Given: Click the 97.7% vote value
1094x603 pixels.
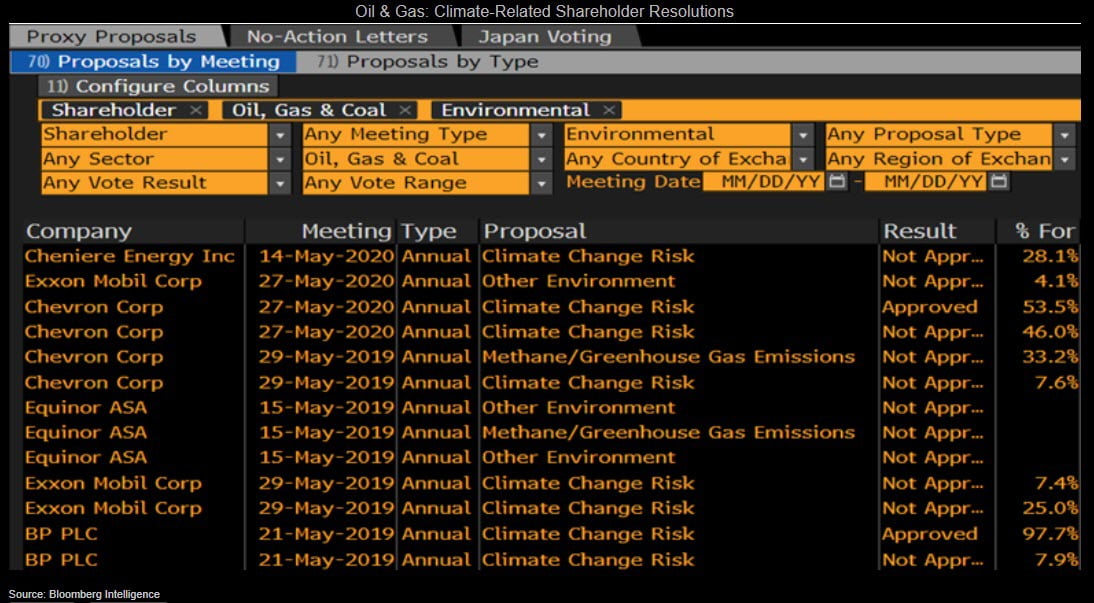Looking at the screenshot, I should tap(1050, 534).
